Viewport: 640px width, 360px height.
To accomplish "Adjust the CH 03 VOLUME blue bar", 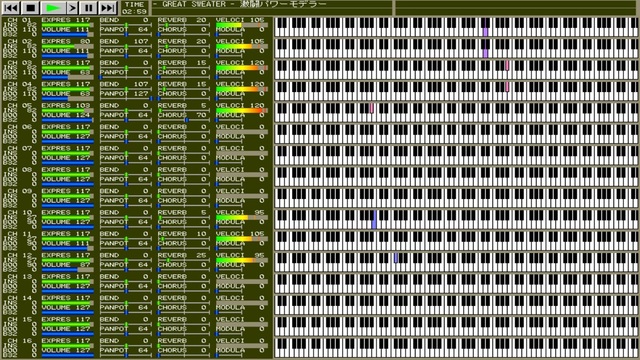I will click(x=67, y=78).
